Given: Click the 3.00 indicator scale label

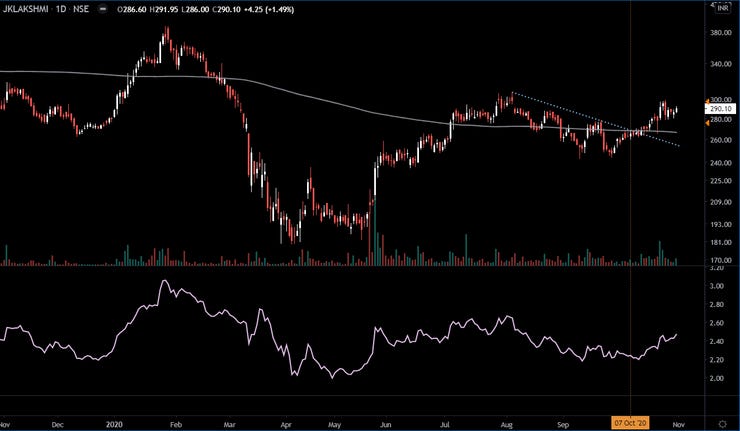Looking at the screenshot, I should coord(718,286).
